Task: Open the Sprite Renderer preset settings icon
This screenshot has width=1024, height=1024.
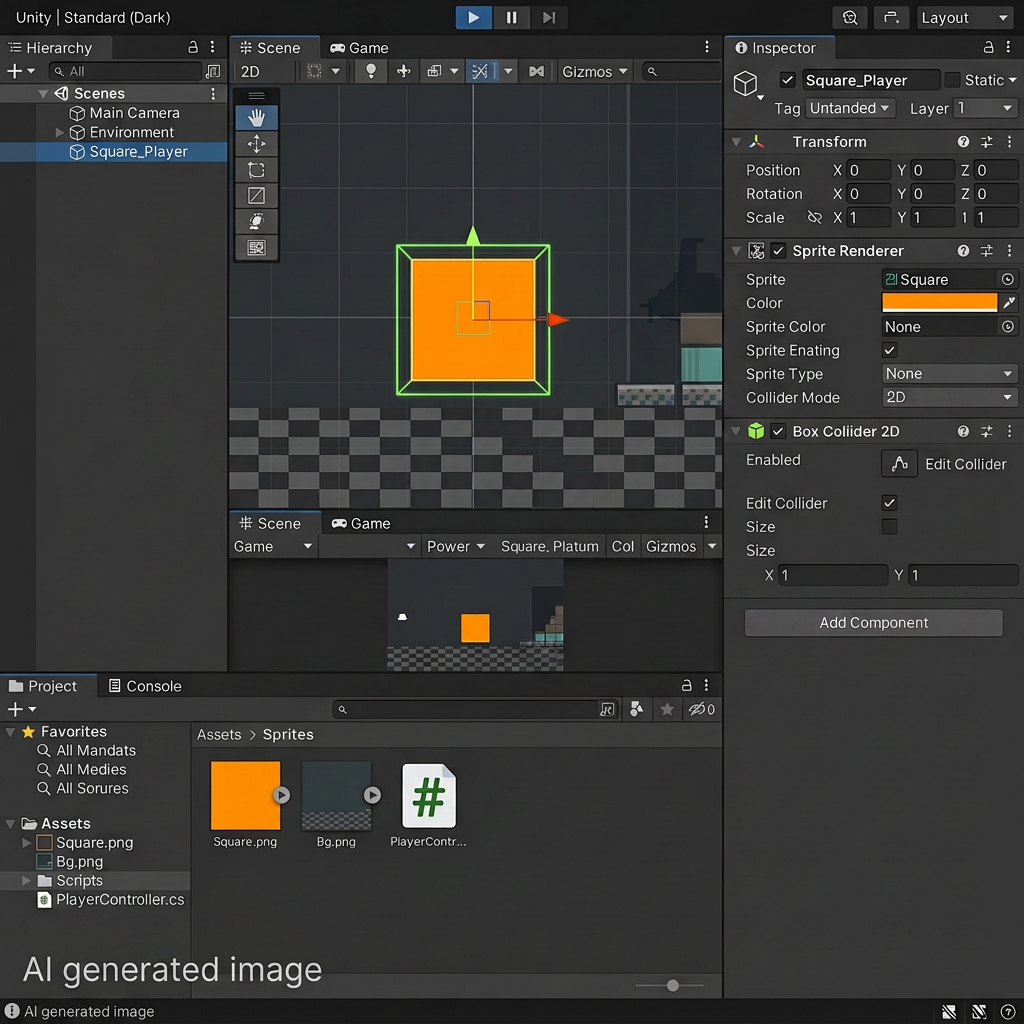Action: point(986,251)
